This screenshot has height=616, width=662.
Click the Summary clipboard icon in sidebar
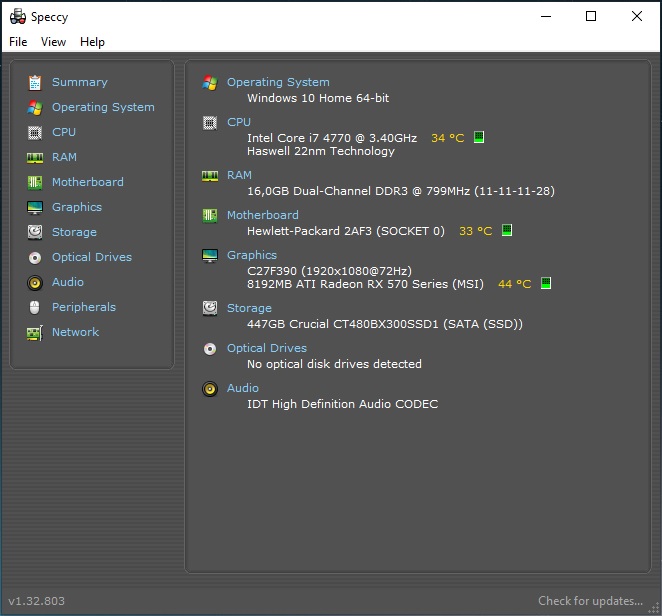tap(35, 83)
